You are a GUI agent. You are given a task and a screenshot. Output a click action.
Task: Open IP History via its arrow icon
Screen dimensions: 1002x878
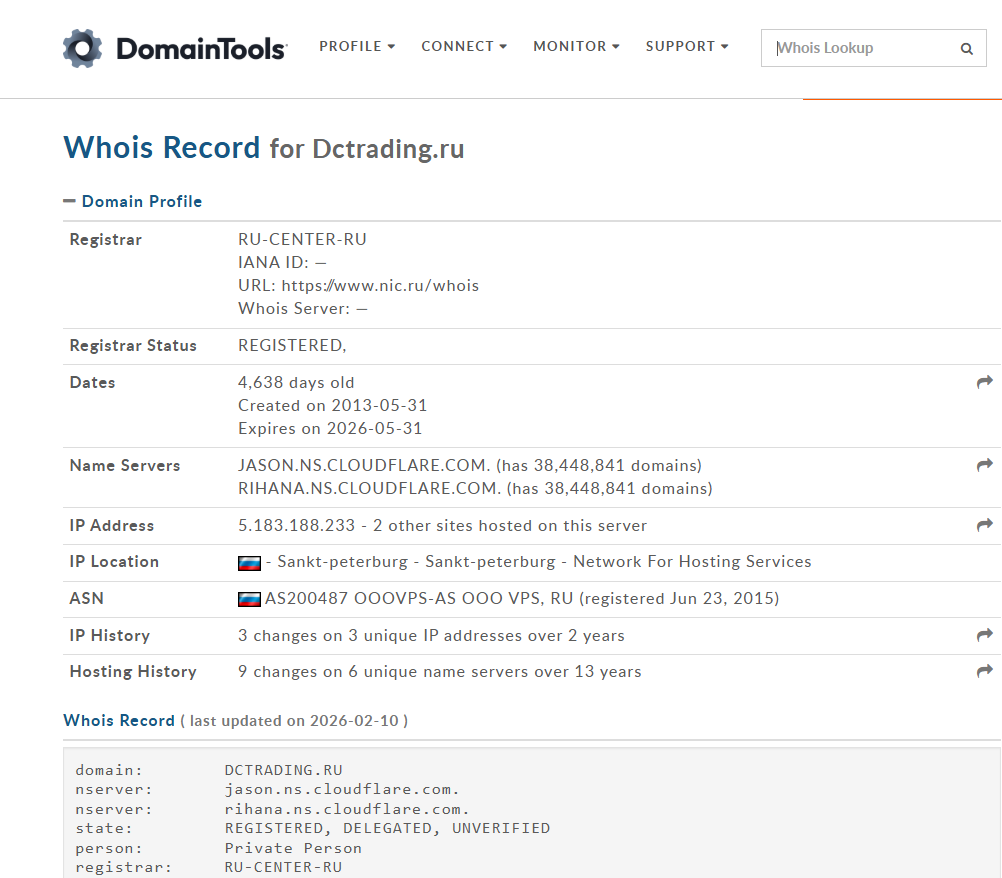(985, 635)
